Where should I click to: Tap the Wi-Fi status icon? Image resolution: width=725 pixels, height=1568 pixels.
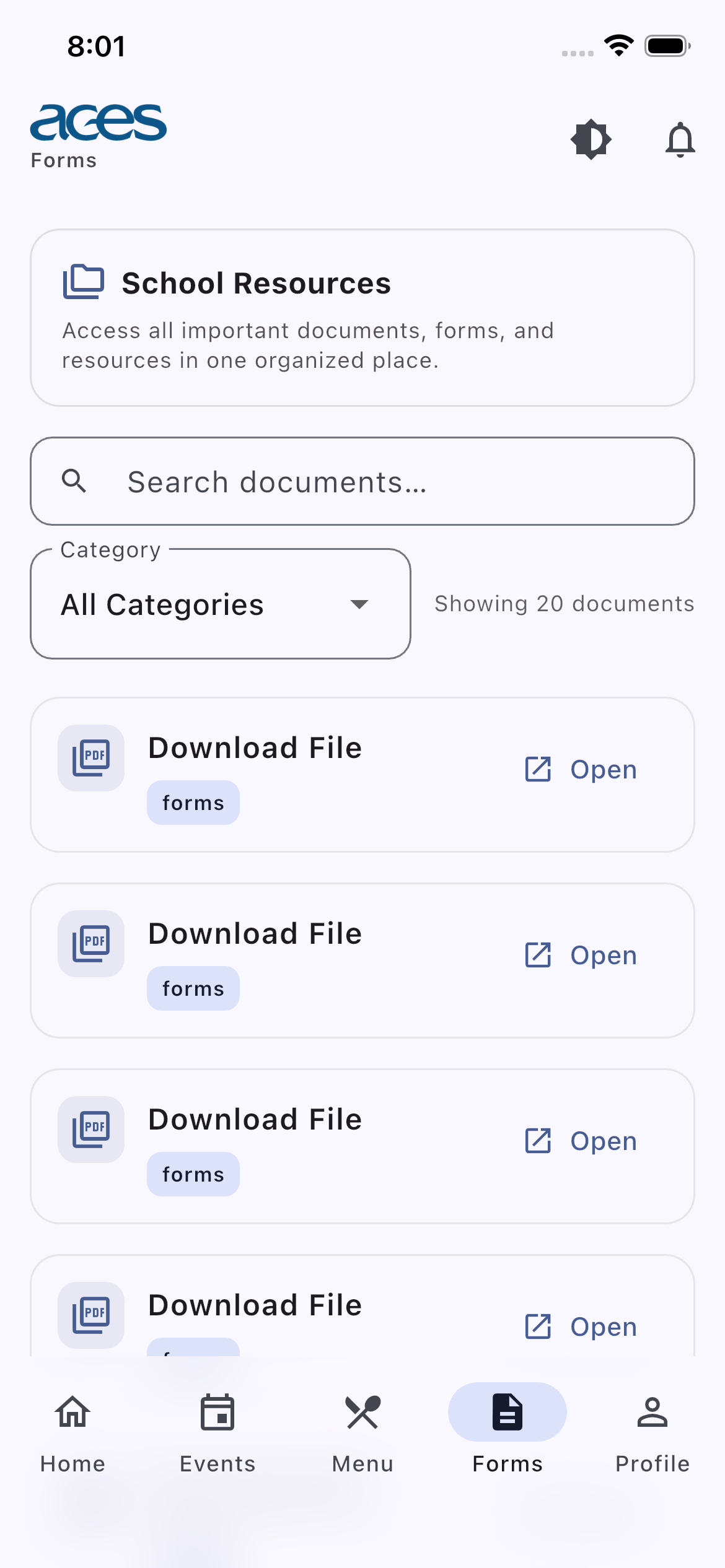pyautogui.click(x=618, y=46)
